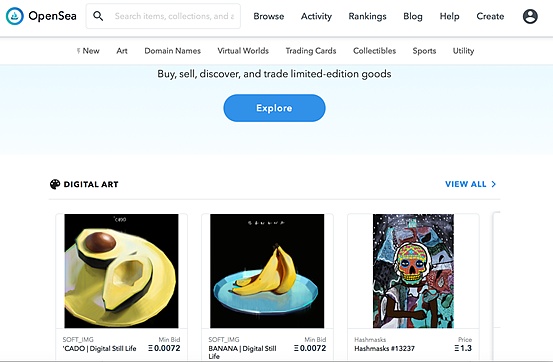
Task: Open the Rankings page
Action: tap(367, 16)
